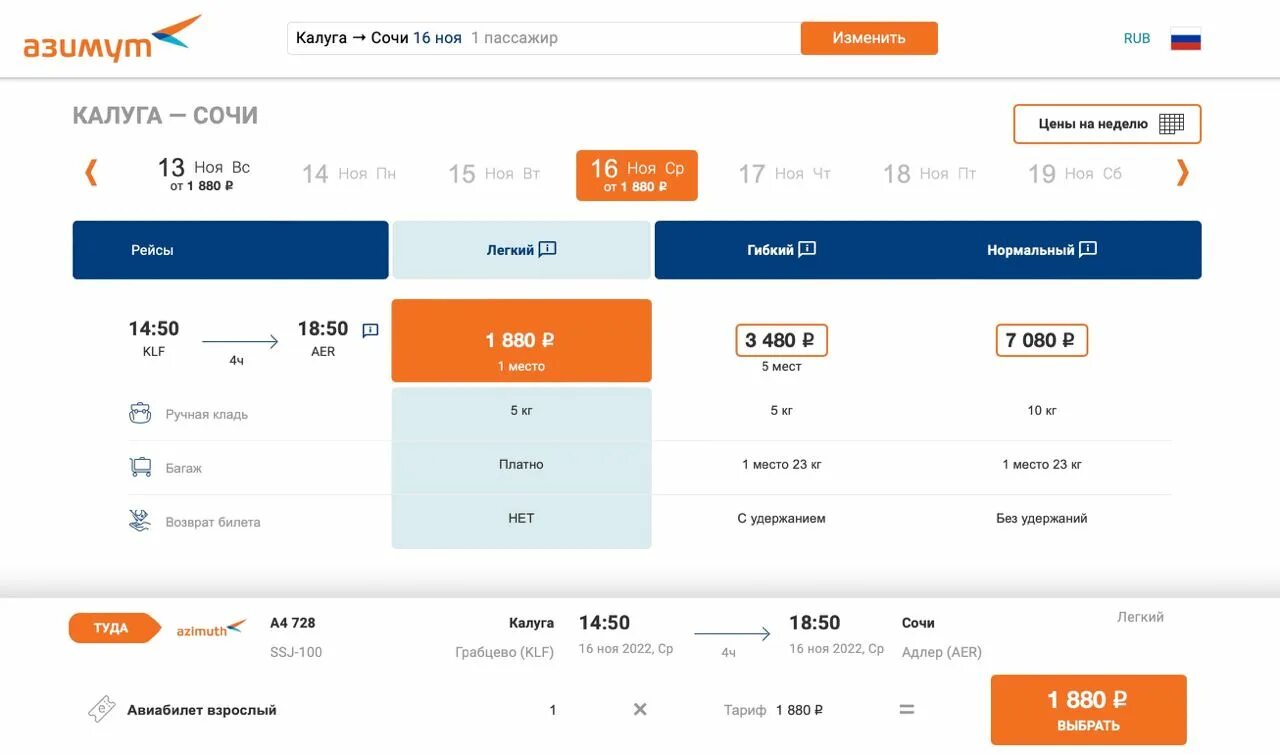Click the Изменить search button
Image resolution: width=1280 pixels, height=755 pixels.
click(869, 38)
